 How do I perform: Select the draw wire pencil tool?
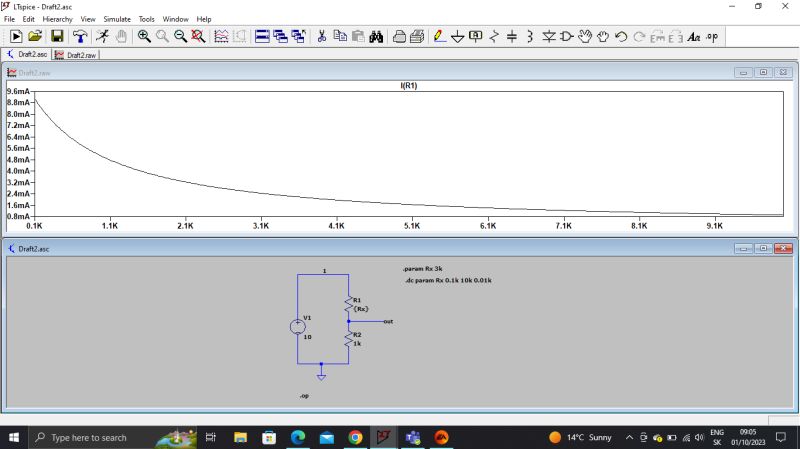click(439, 36)
